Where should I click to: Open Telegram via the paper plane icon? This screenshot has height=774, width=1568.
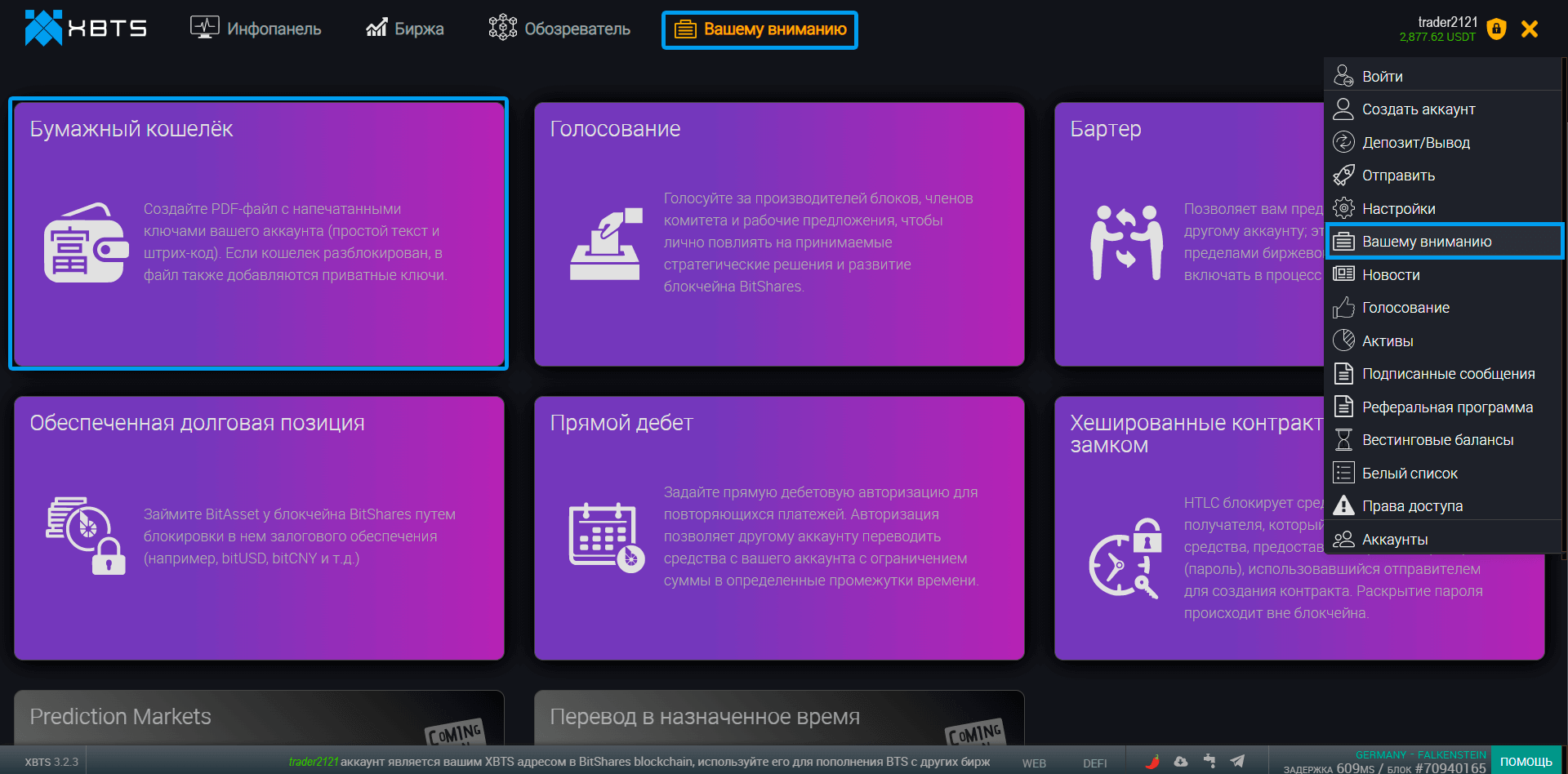coord(1237,761)
